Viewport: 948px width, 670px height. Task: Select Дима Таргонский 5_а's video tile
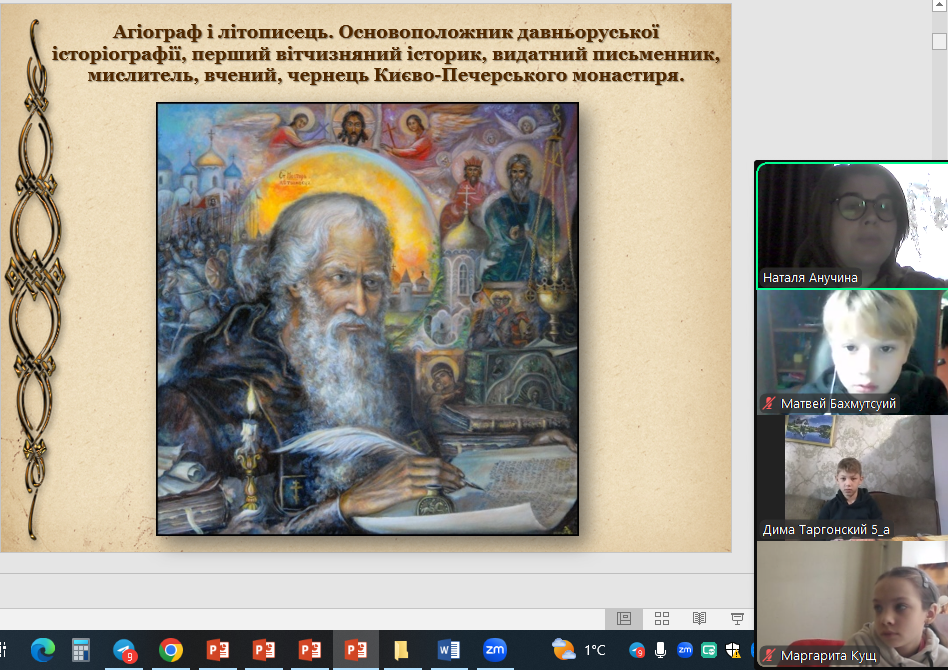pos(852,478)
